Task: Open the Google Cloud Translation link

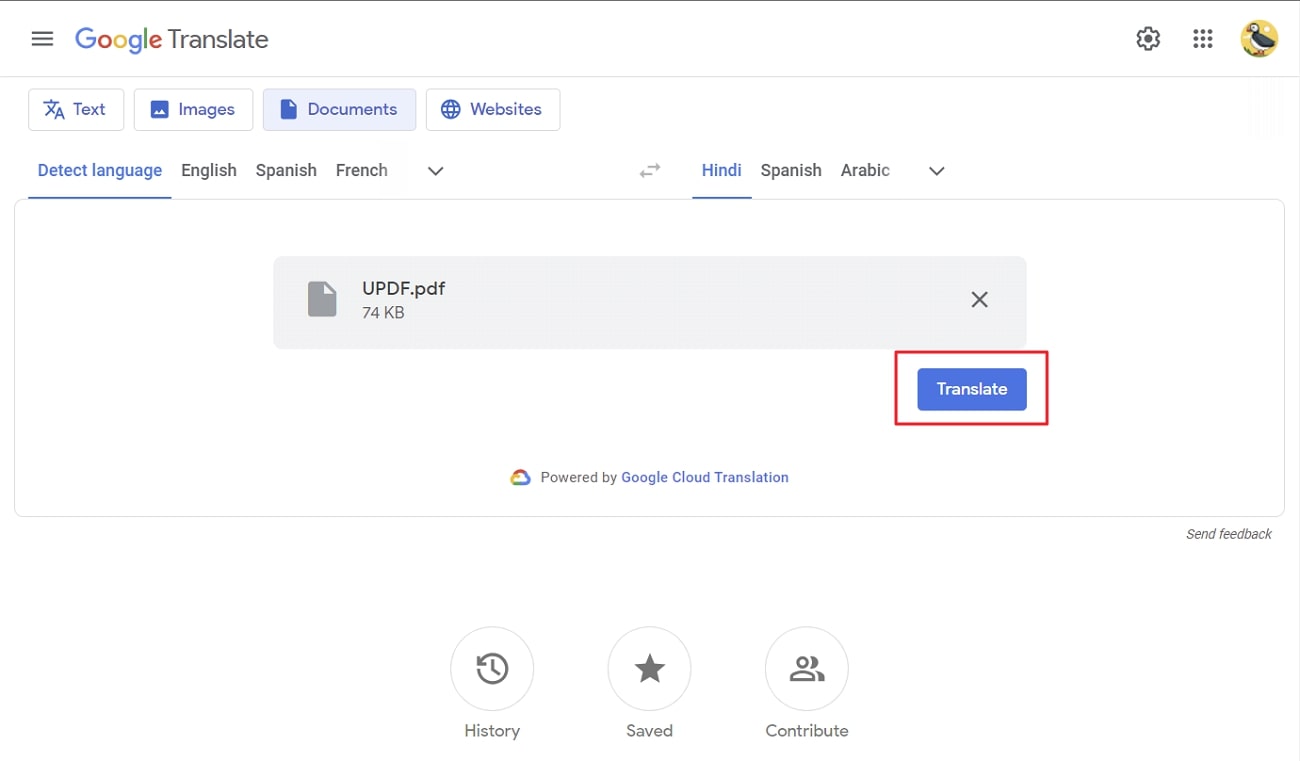Action: [705, 477]
